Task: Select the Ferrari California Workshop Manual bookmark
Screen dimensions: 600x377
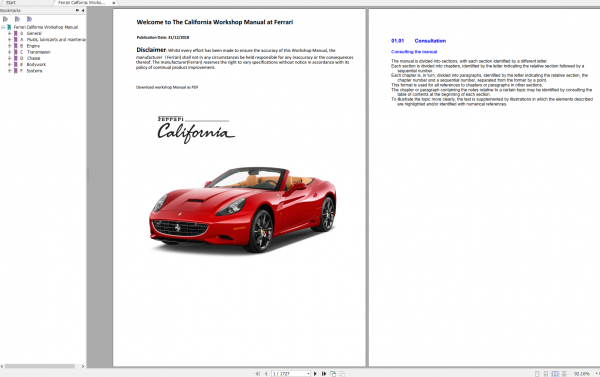Action: click(46, 27)
